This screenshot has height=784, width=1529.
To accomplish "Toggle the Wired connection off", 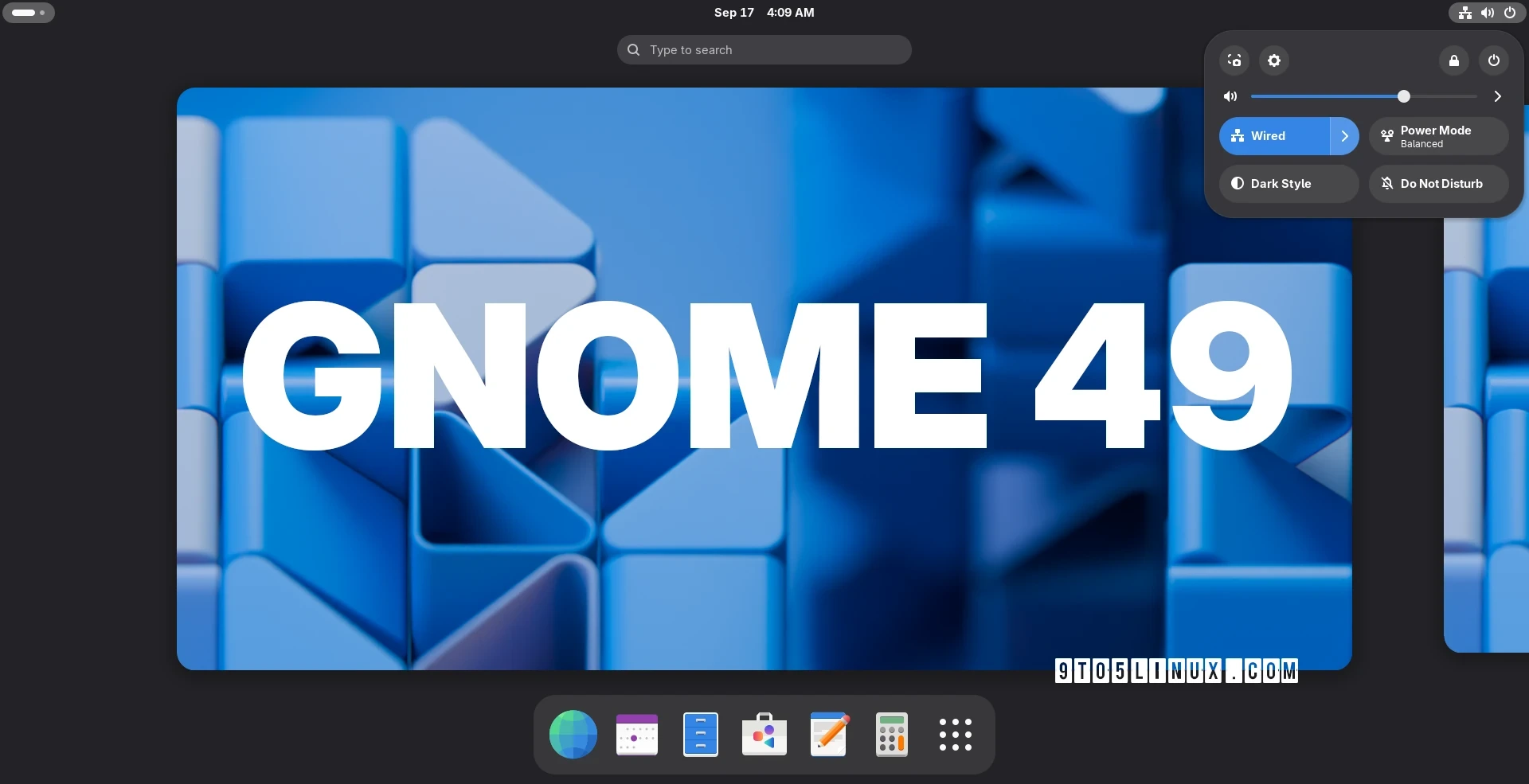I will (x=1274, y=136).
